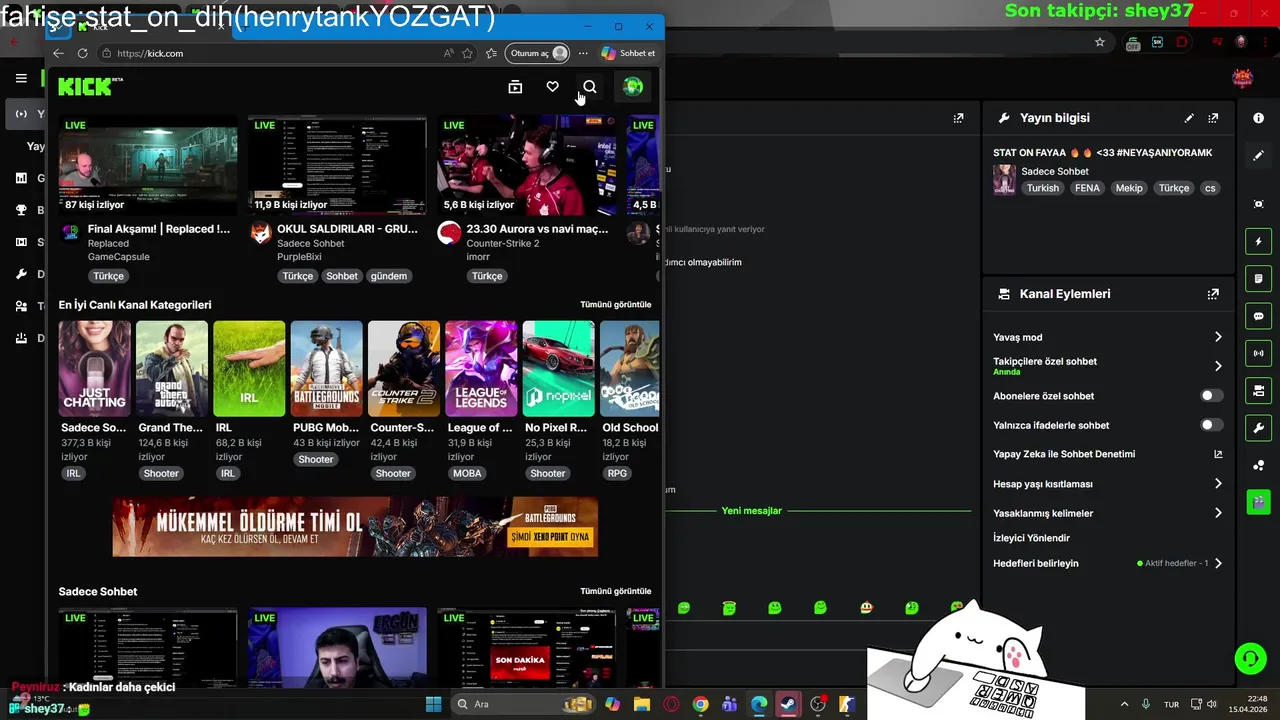Image resolution: width=1280 pixels, height=720 pixels.
Task: Click the MOBA tag under League
Action: (467, 473)
